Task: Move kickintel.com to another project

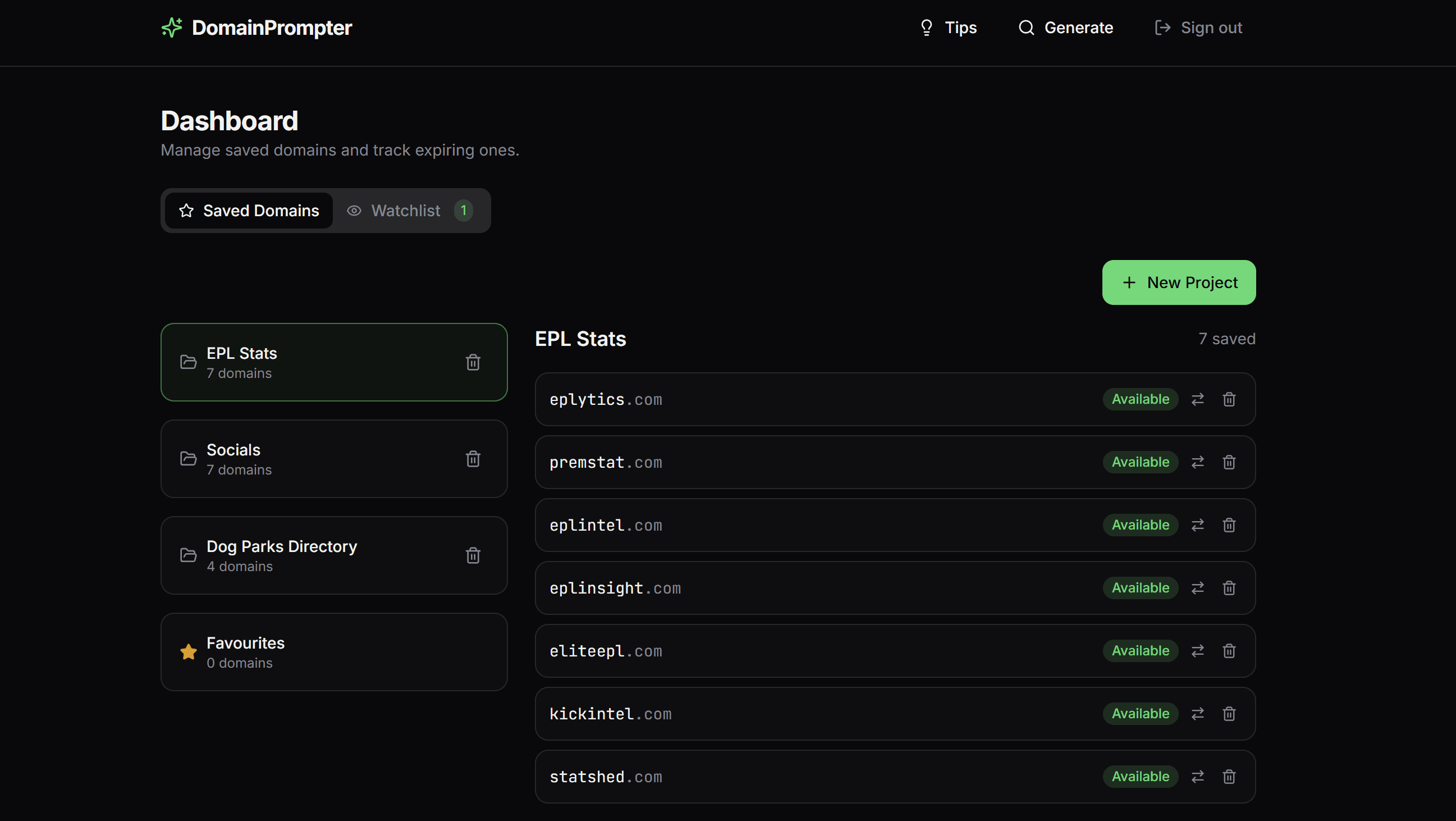Action: [x=1197, y=714]
